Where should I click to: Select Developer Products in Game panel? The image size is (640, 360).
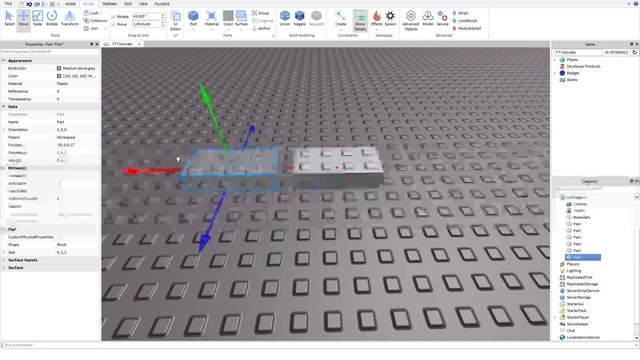[x=583, y=66]
